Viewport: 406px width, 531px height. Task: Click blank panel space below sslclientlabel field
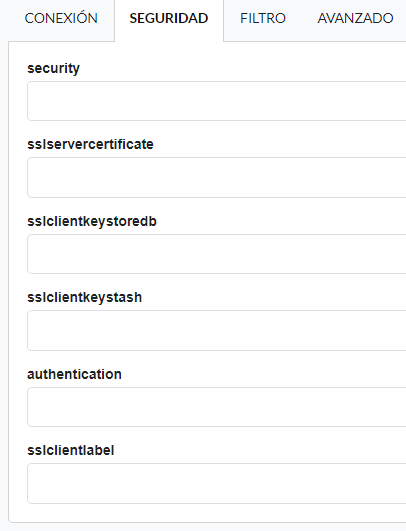coord(217,513)
